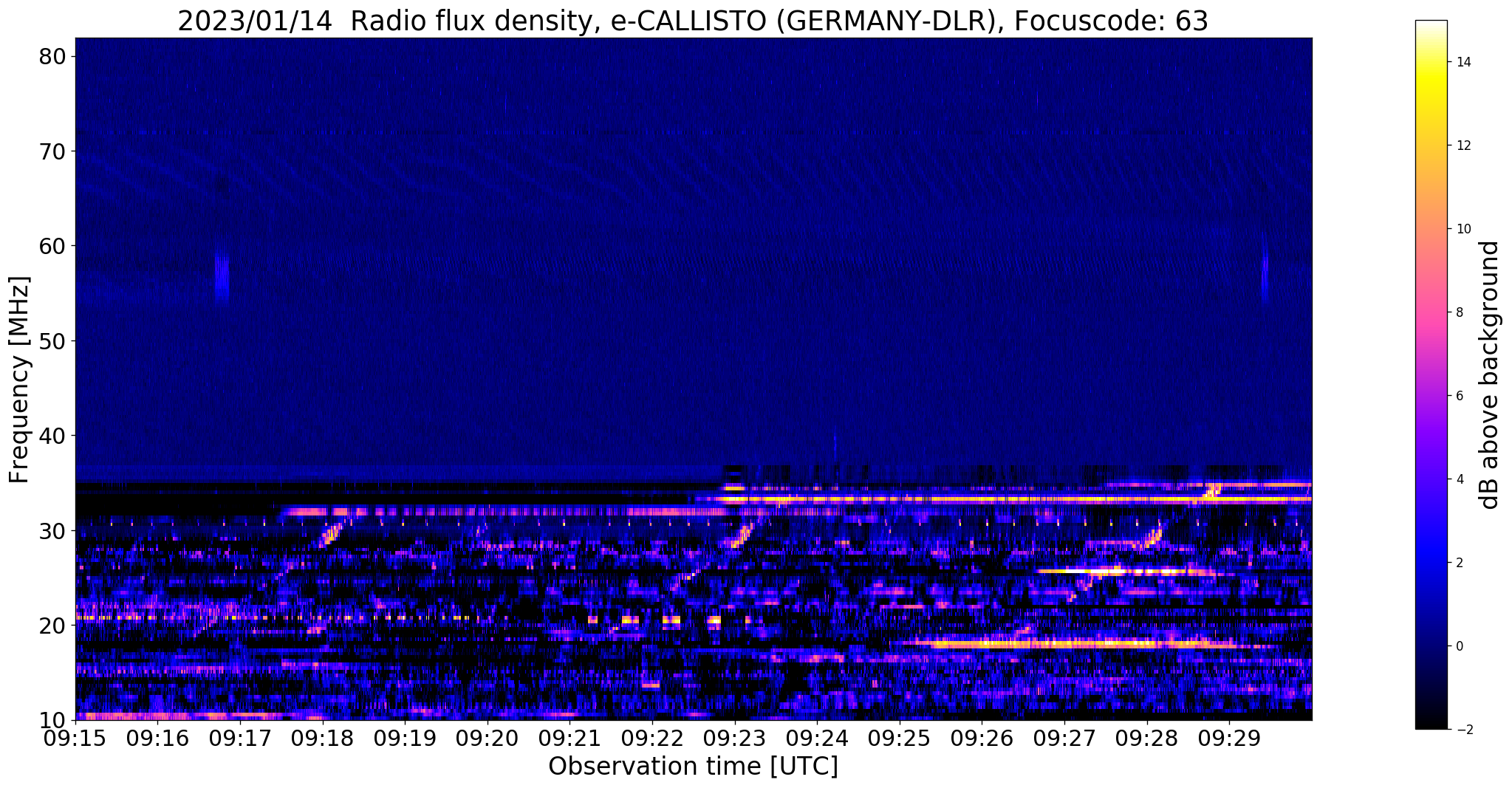Click the 10 MHz frequency tick label
This screenshot has height=788, width=1512.
(52, 720)
